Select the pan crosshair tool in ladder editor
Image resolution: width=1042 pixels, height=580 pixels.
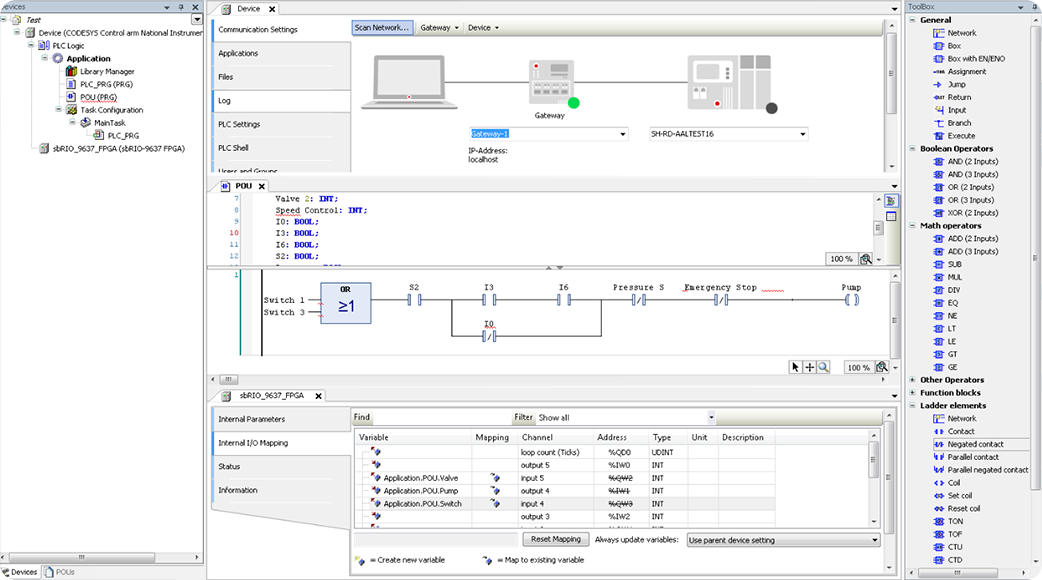pos(810,367)
